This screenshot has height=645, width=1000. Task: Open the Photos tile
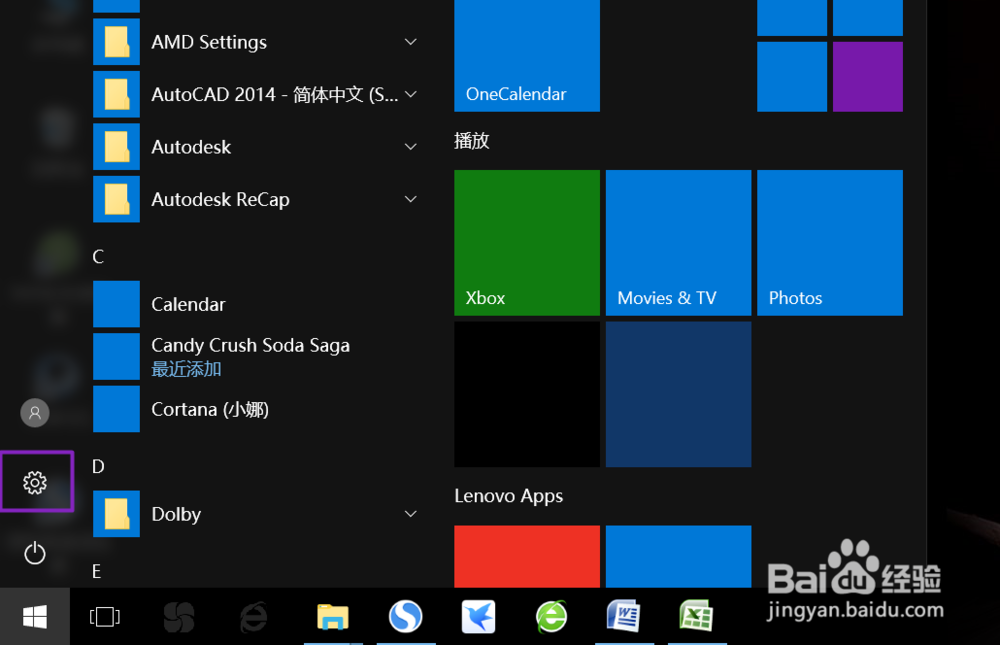point(830,242)
